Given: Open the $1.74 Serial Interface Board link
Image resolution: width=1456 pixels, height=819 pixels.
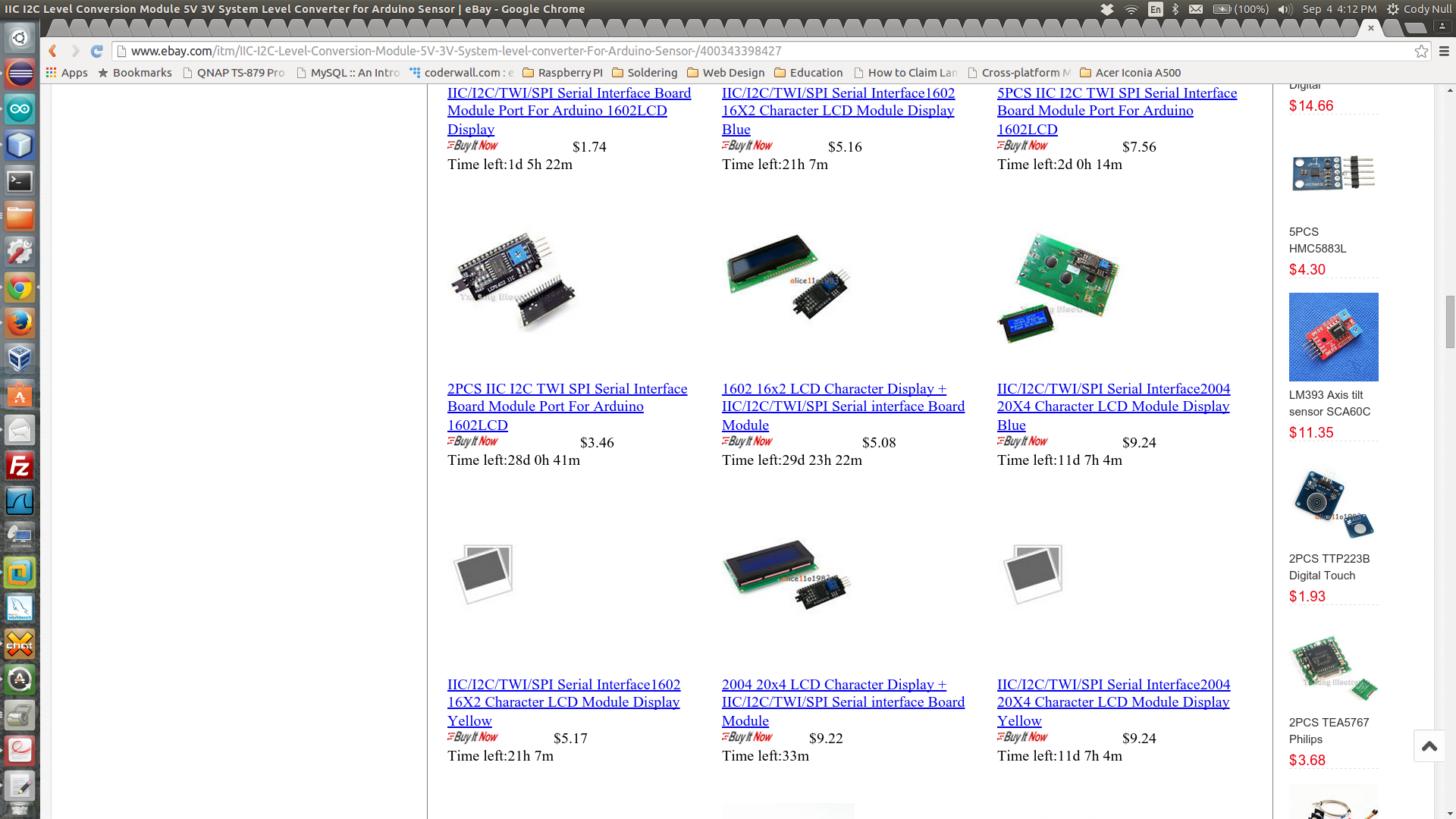Looking at the screenshot, I should (569, 111).
